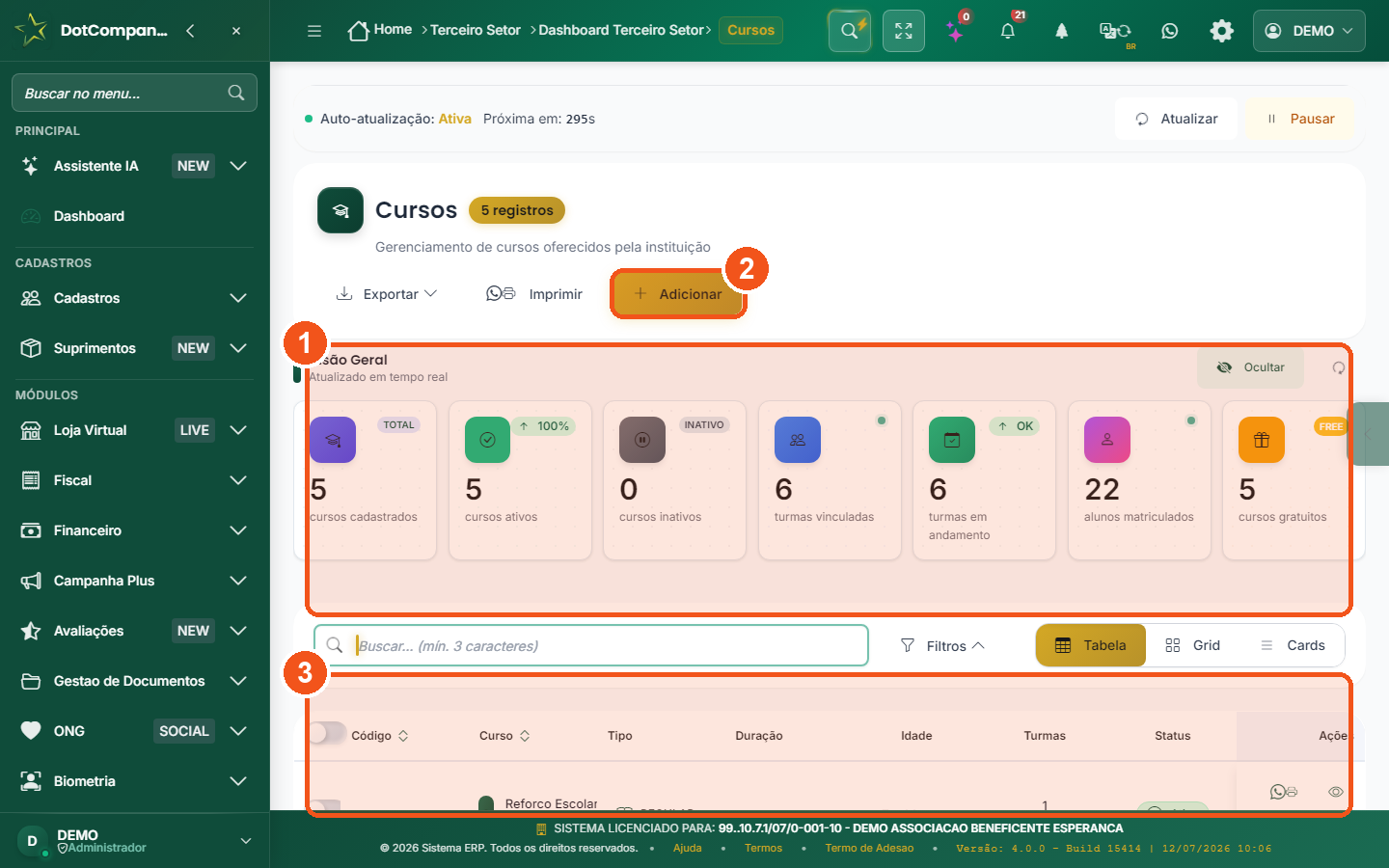Screen dimensions: 1389x868
Task: Open the WhatsApp icon in top bar
Action: [1170, 31]
